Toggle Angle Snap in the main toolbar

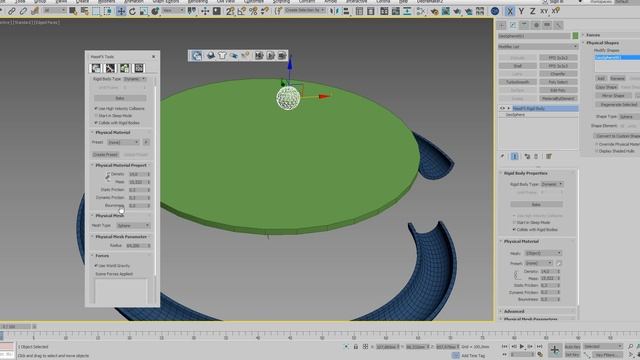point(242,11)
